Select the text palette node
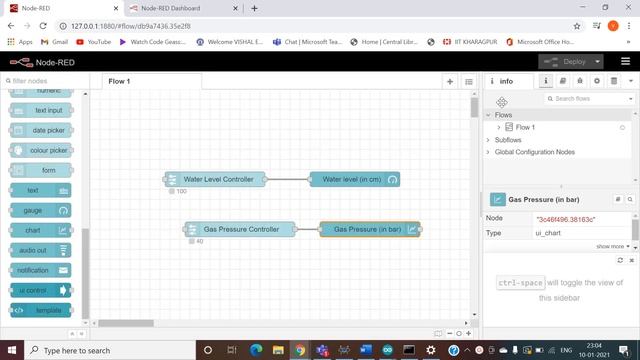This screenshot has width=640, height=360. pyautogui.click(x=41, y=190)
